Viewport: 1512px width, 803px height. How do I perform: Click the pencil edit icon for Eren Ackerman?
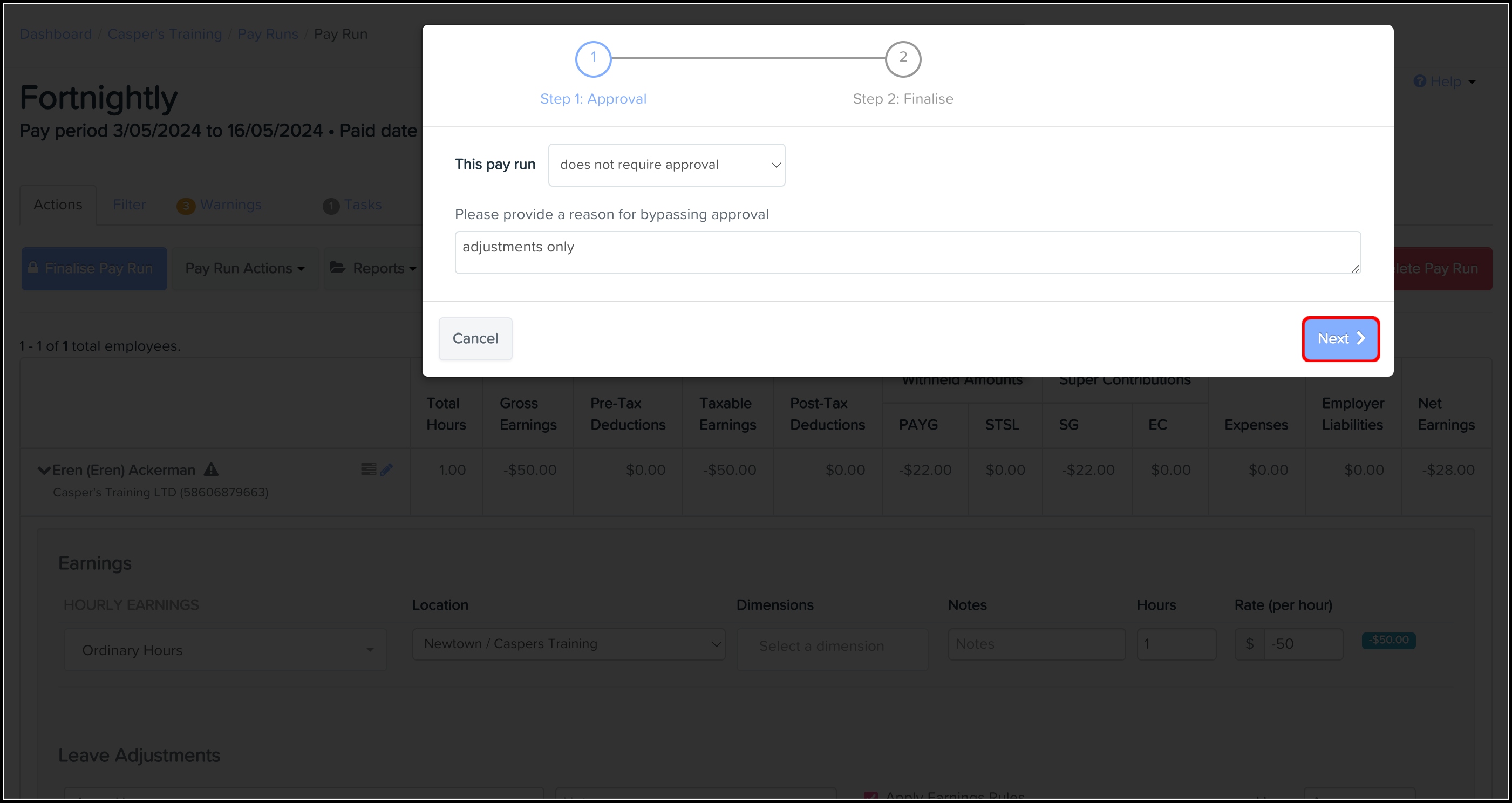(x=386, y=469)
